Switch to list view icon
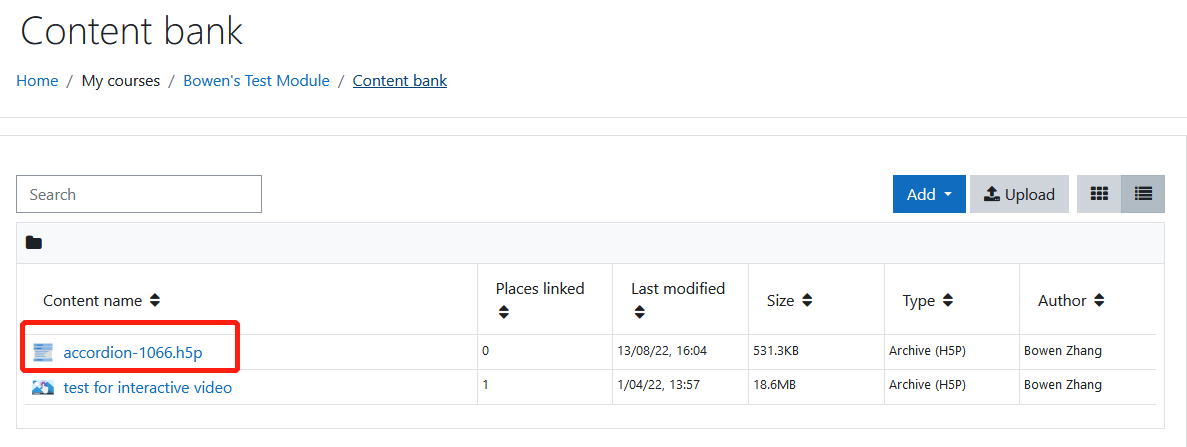The image size is (1187, 447). click(1143, 194)
